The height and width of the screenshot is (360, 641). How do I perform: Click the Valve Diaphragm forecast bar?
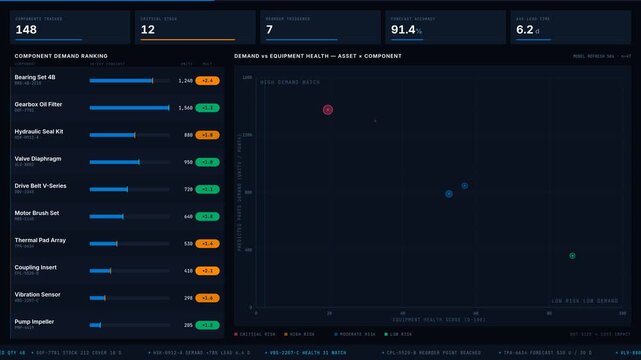coord(129,162)
